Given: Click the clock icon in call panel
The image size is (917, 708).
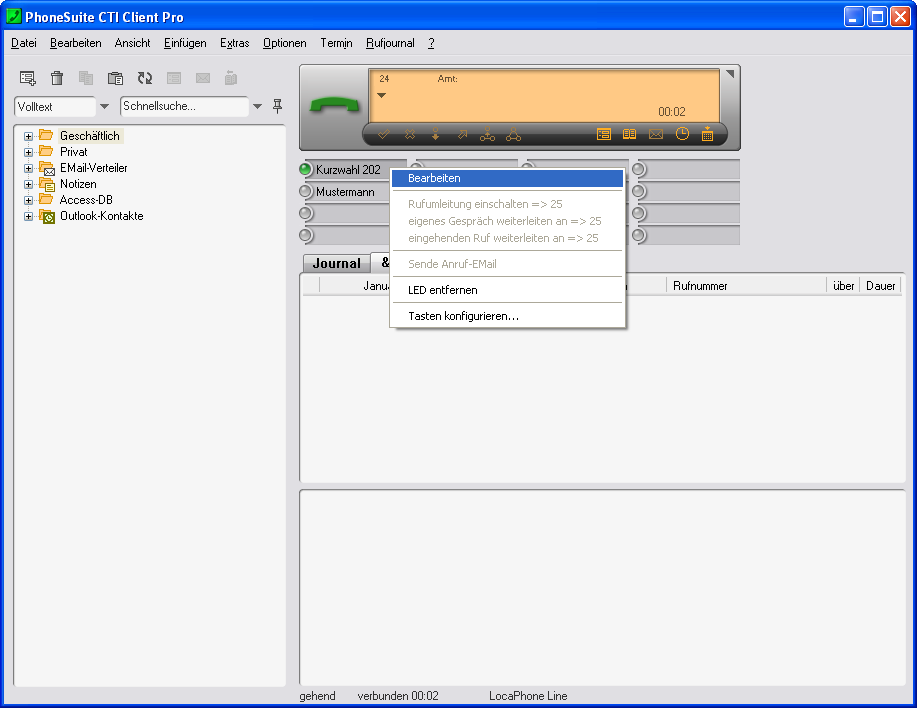Looking at the screenshot, I should 682,134.
